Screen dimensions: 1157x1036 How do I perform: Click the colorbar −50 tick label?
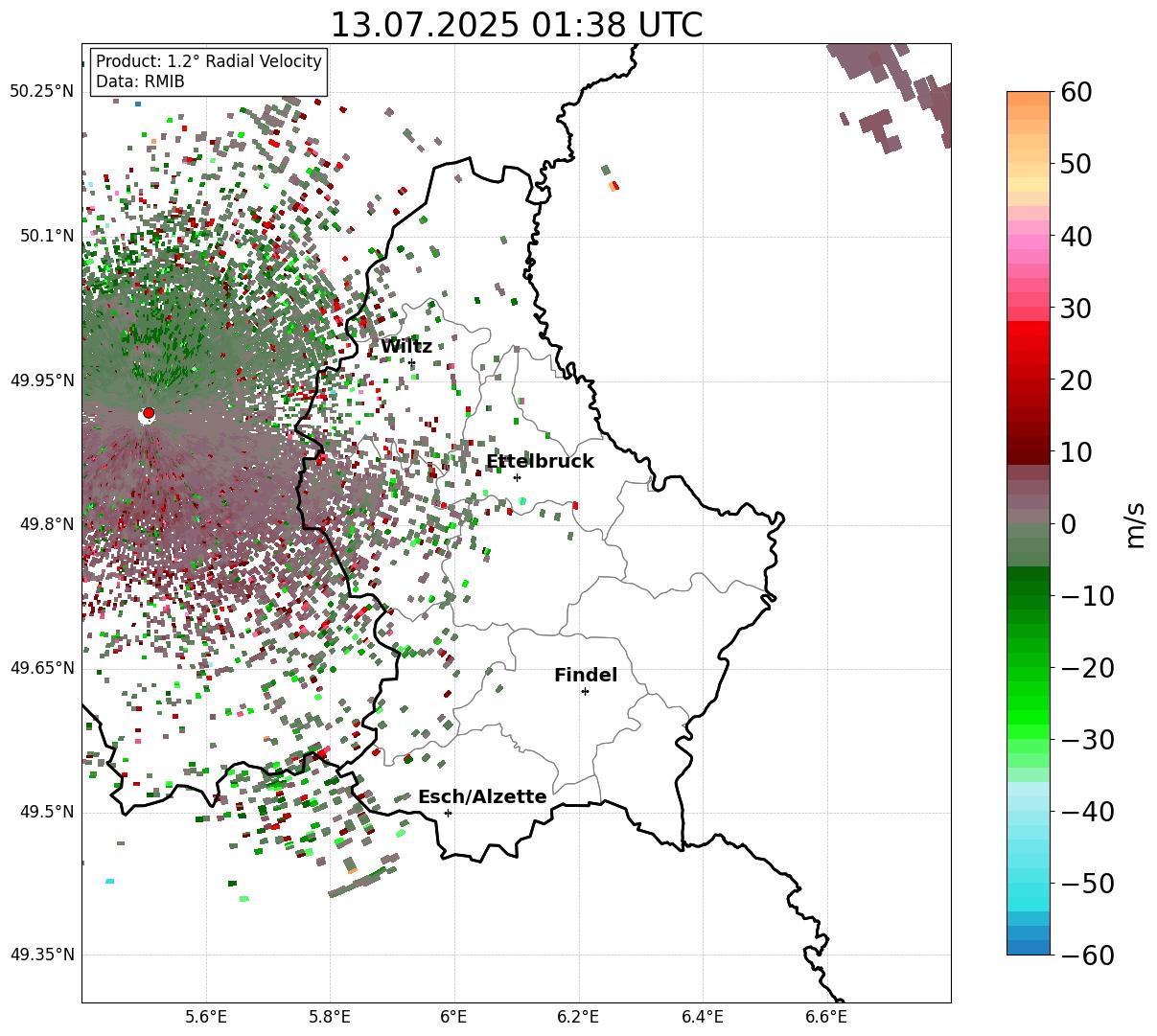(1087, 883)
